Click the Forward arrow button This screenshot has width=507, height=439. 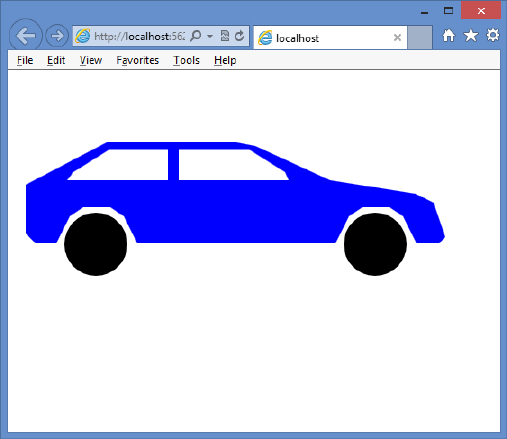(x=57, y=36)
